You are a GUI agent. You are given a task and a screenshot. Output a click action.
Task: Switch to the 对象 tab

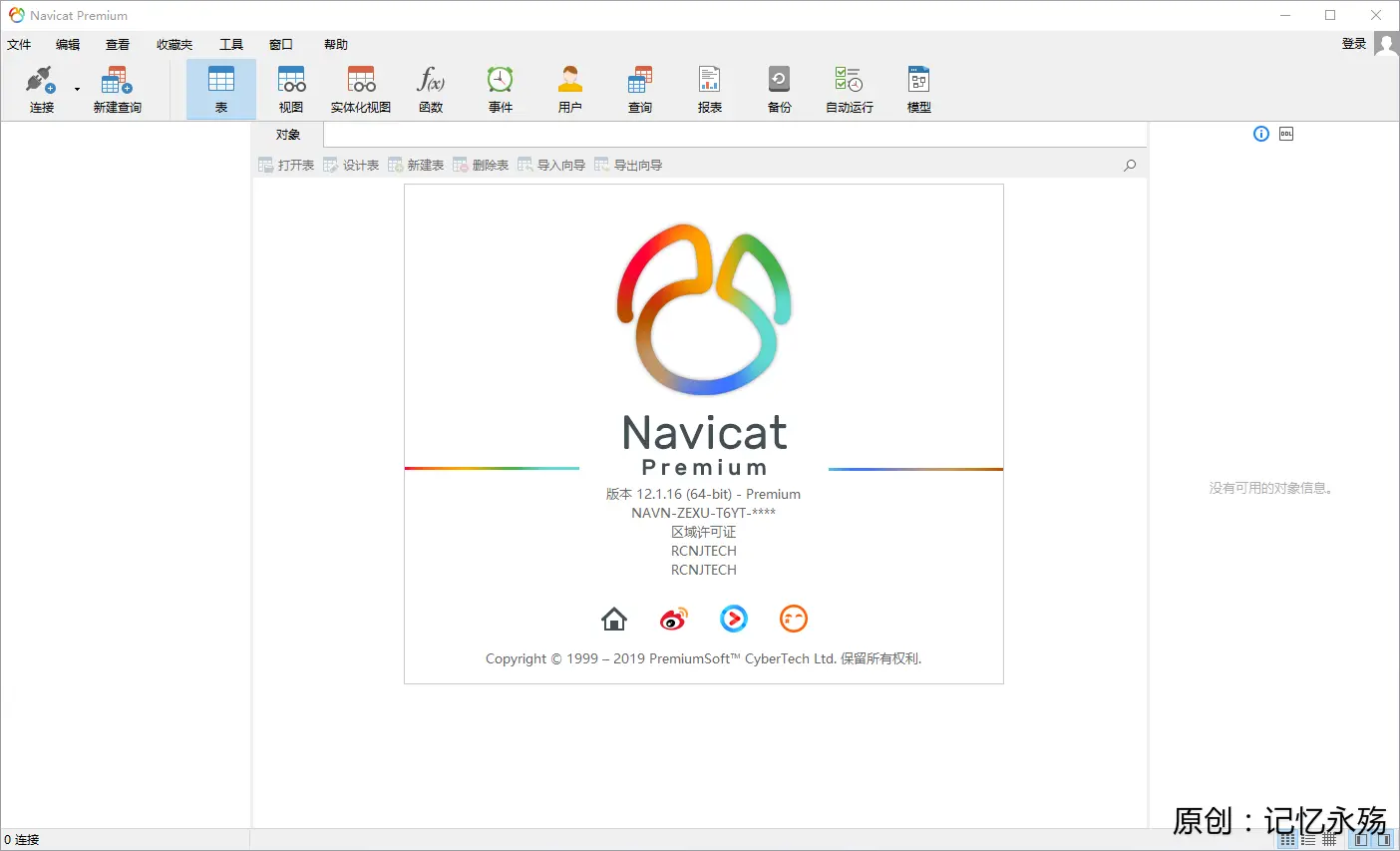(x=288, y=135)
